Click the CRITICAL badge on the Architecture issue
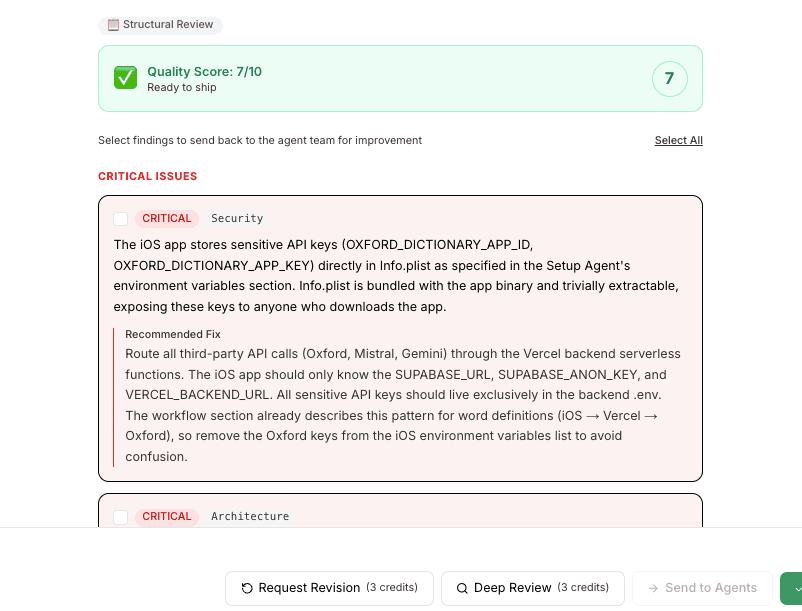802x611 pixels. tap(166, 516)
